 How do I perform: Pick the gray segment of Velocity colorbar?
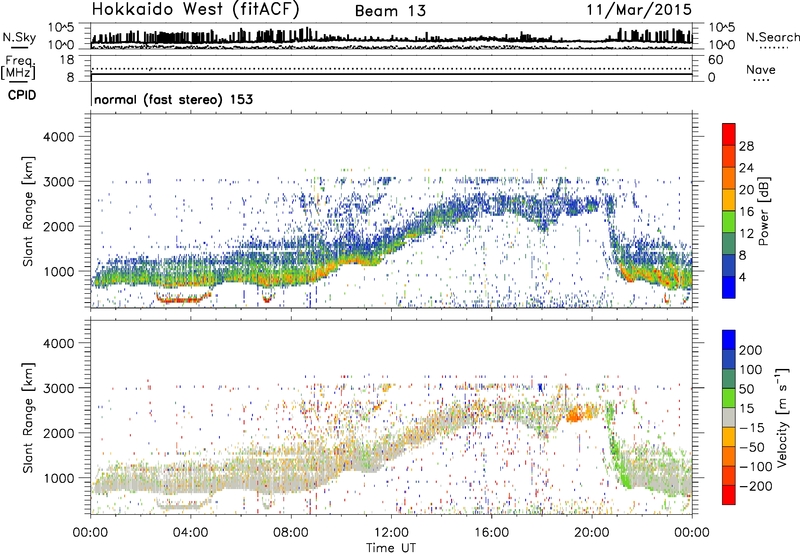click(729, 418)
